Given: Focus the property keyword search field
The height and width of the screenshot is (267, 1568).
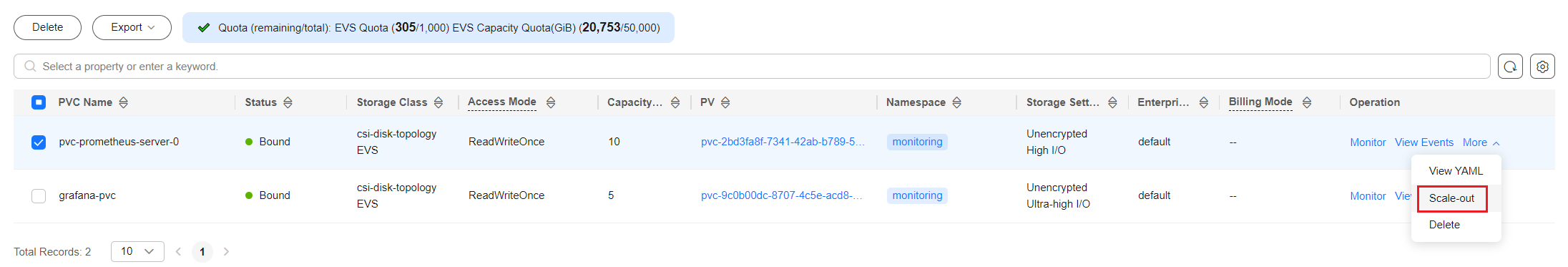Looking at the screenshot, I should (752, 67).
